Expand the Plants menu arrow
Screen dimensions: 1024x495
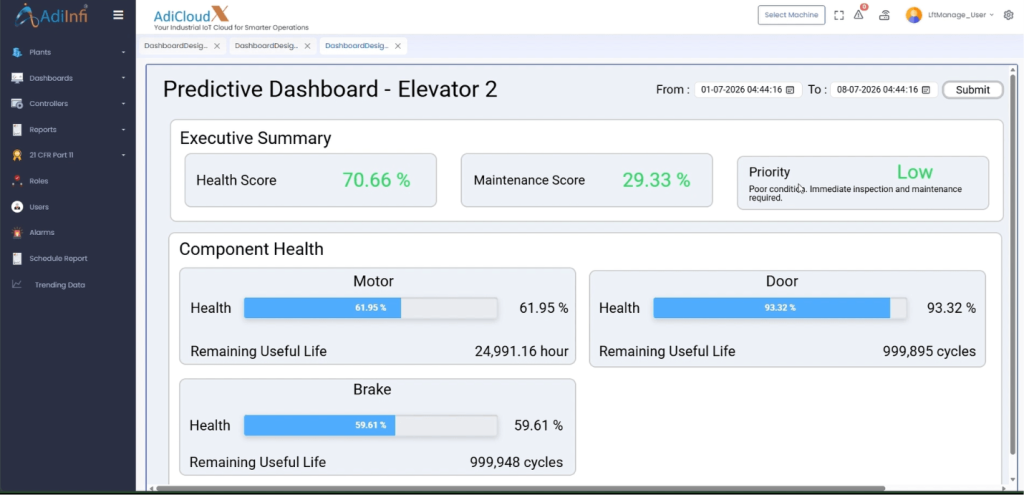coord(123,52)
